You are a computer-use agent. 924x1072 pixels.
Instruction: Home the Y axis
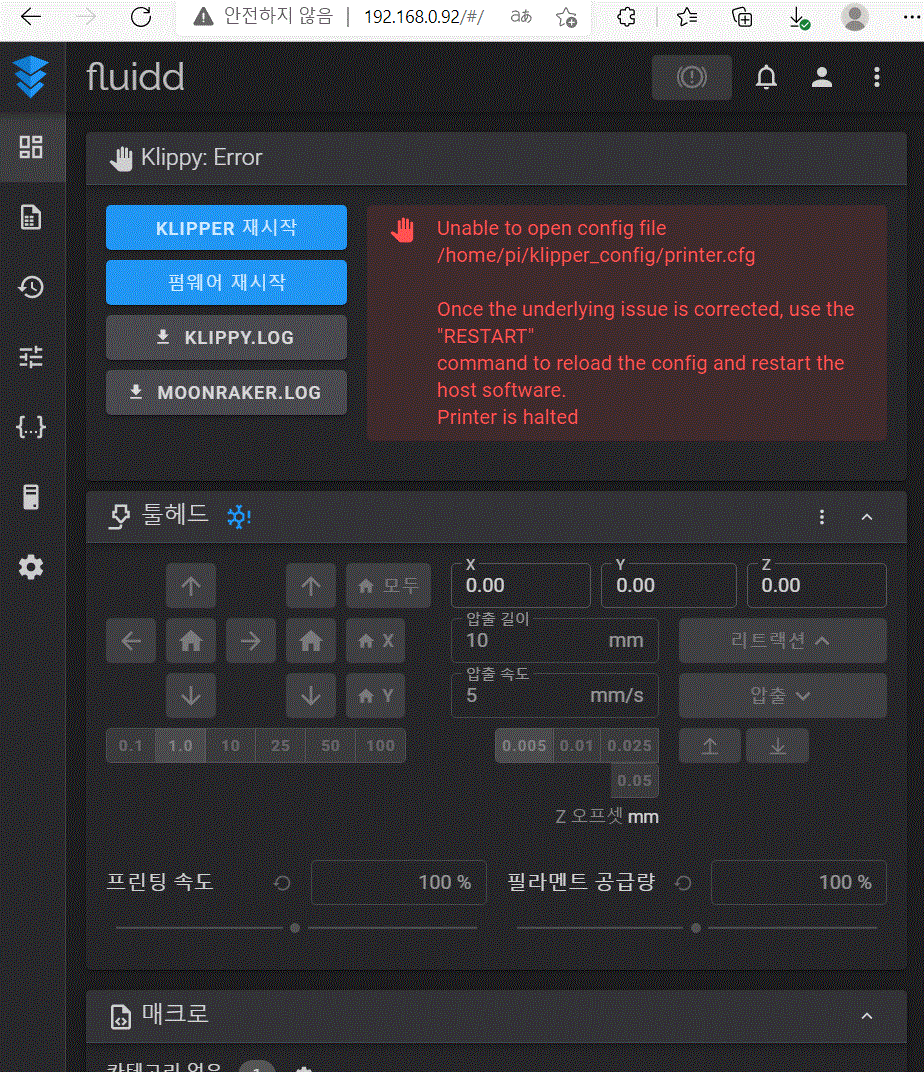click(x=375, y=696)
